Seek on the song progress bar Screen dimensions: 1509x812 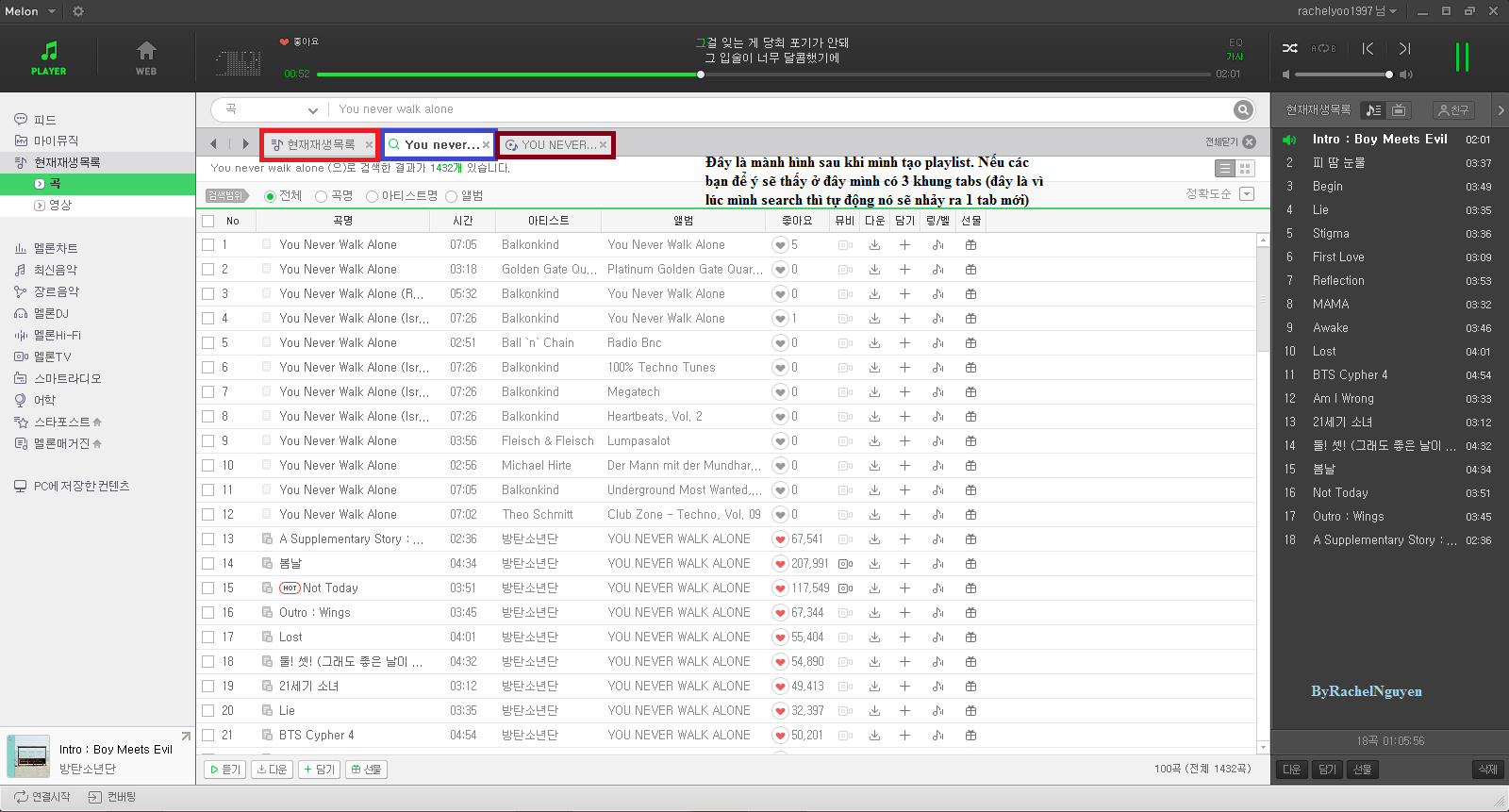[764, 74]
